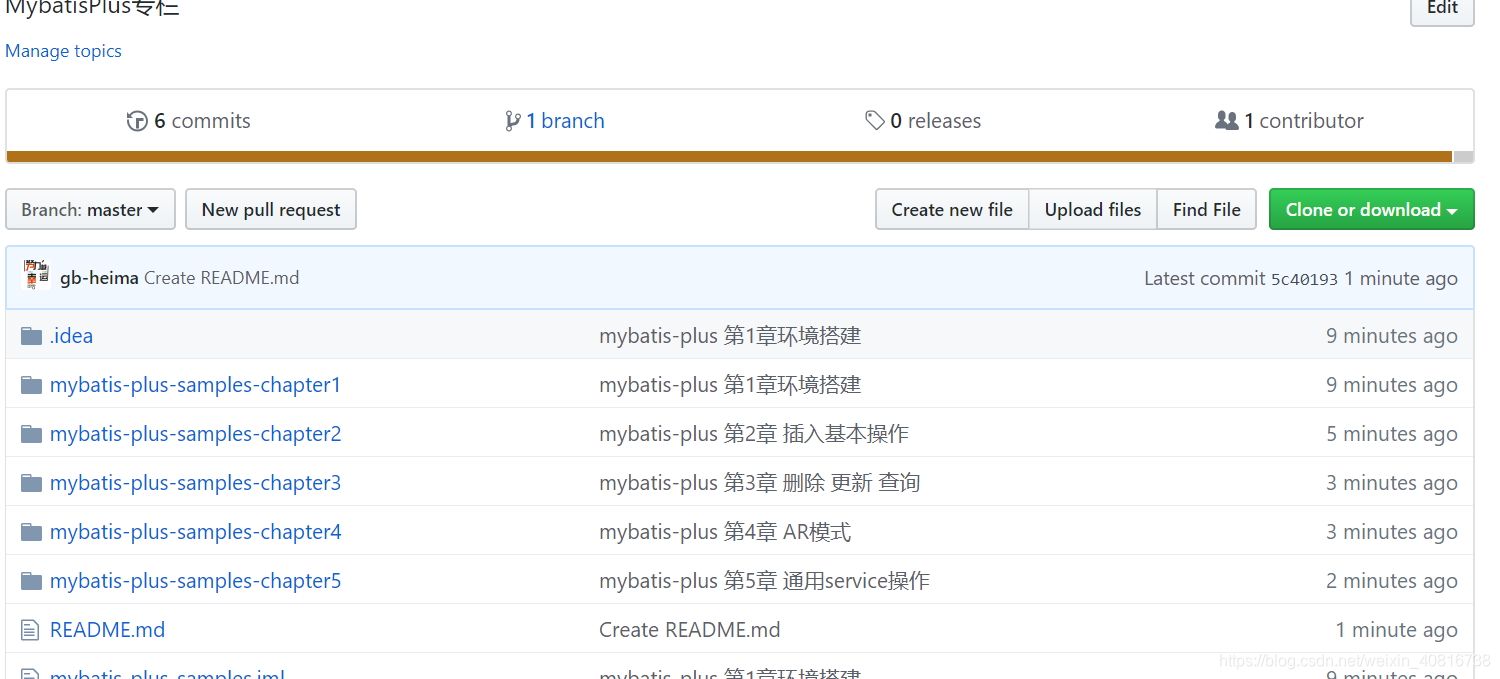Expand the Clone or download dropdown
The height and width of the screenshot is (679, 1500).
point(1372,209)
